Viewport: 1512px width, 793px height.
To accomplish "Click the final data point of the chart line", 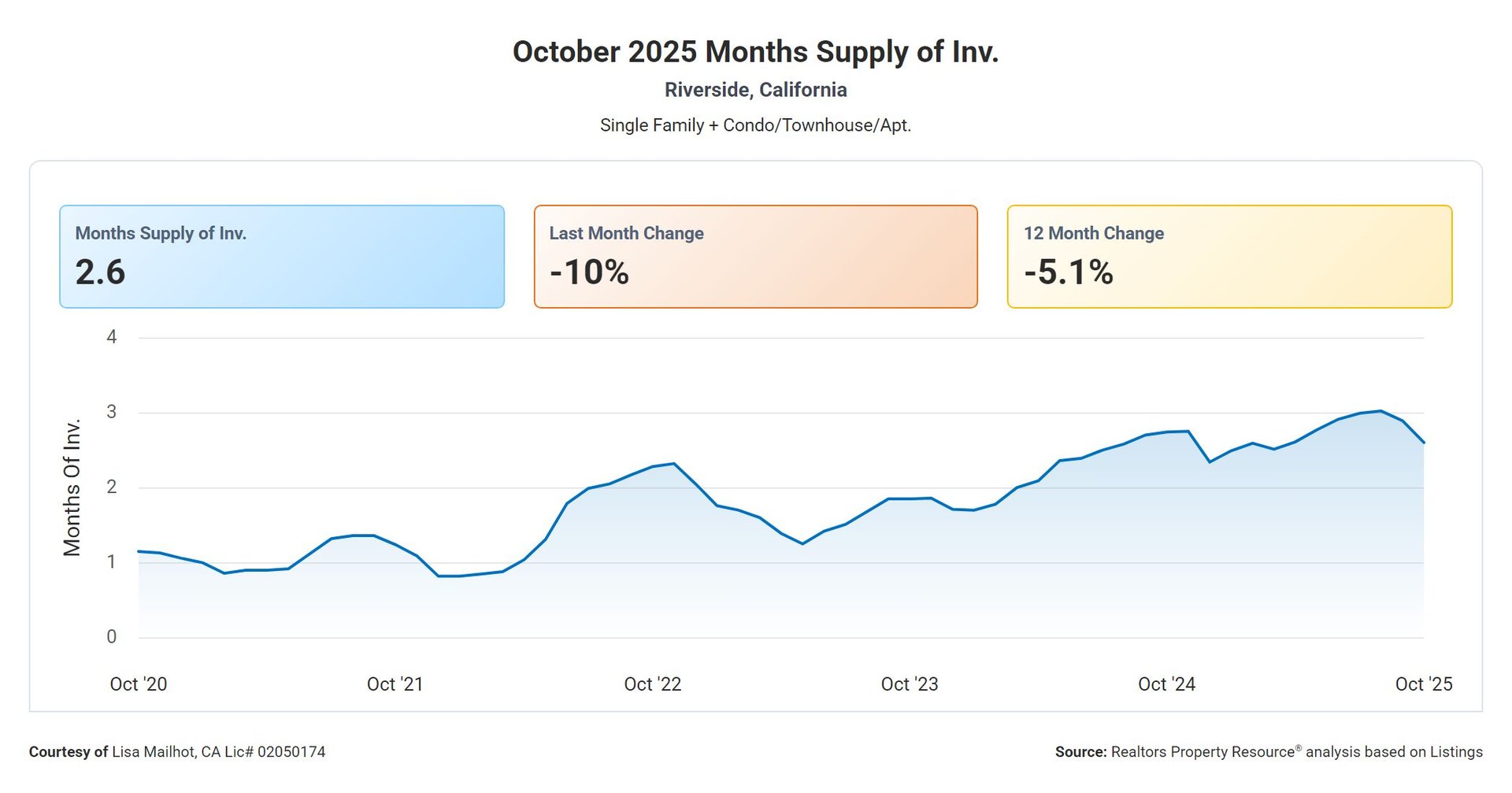I will click(x=1423, y=443).
